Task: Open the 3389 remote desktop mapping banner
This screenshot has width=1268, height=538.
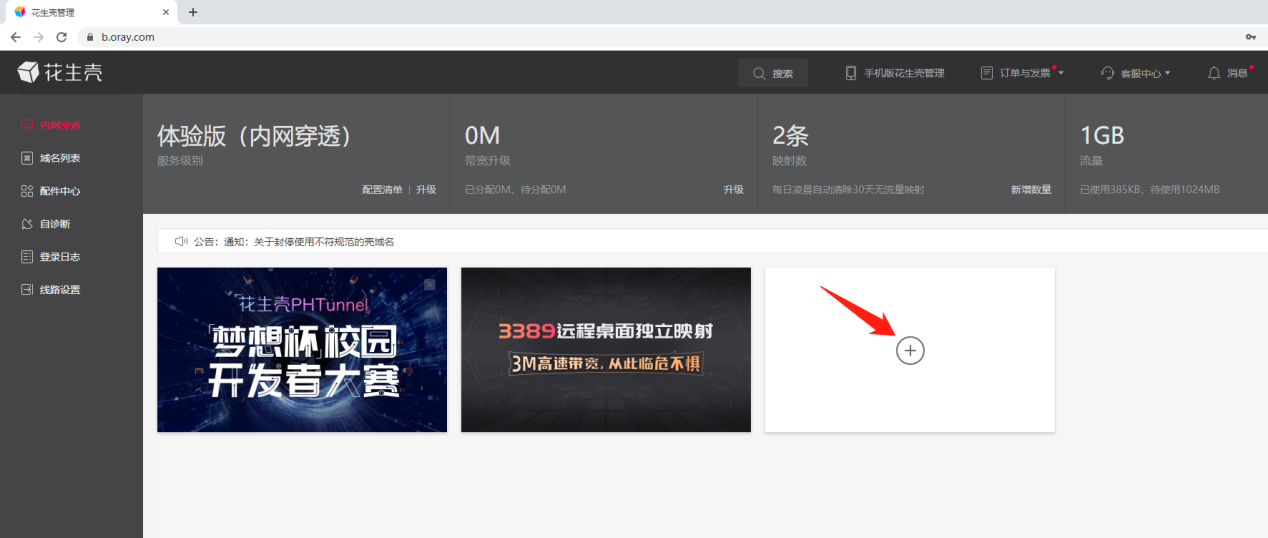Action: pos(606,350)
